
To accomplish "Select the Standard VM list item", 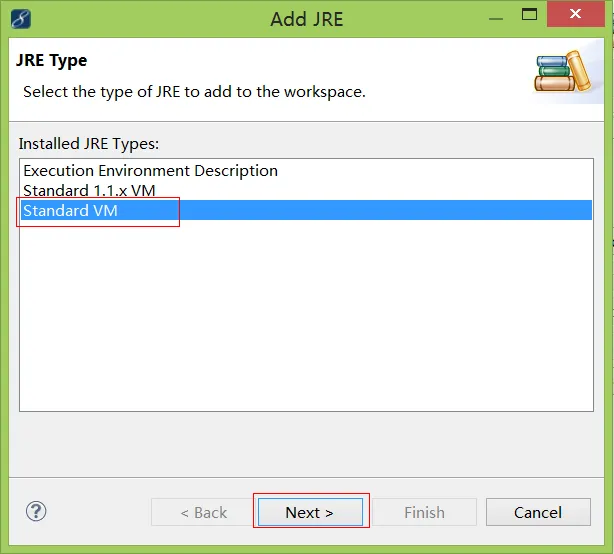I will point(306,210).
